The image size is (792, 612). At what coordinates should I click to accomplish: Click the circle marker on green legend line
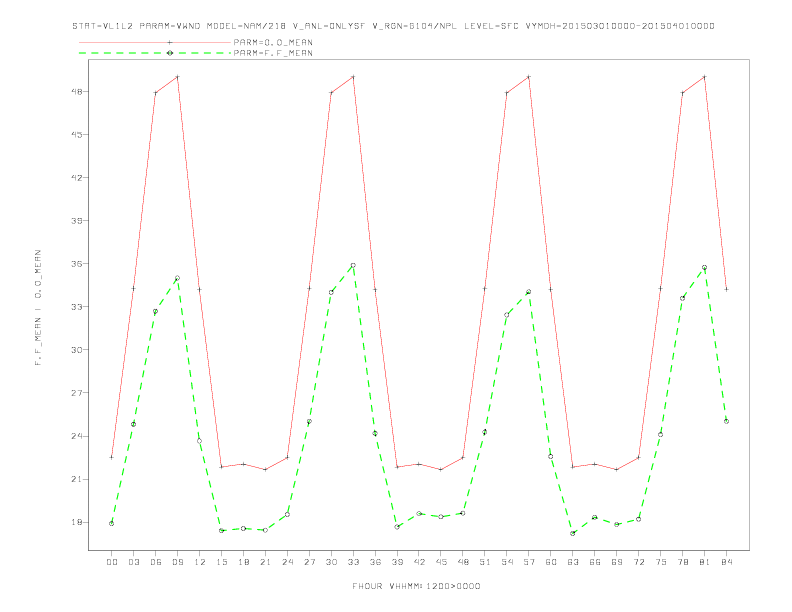[170, 53]
